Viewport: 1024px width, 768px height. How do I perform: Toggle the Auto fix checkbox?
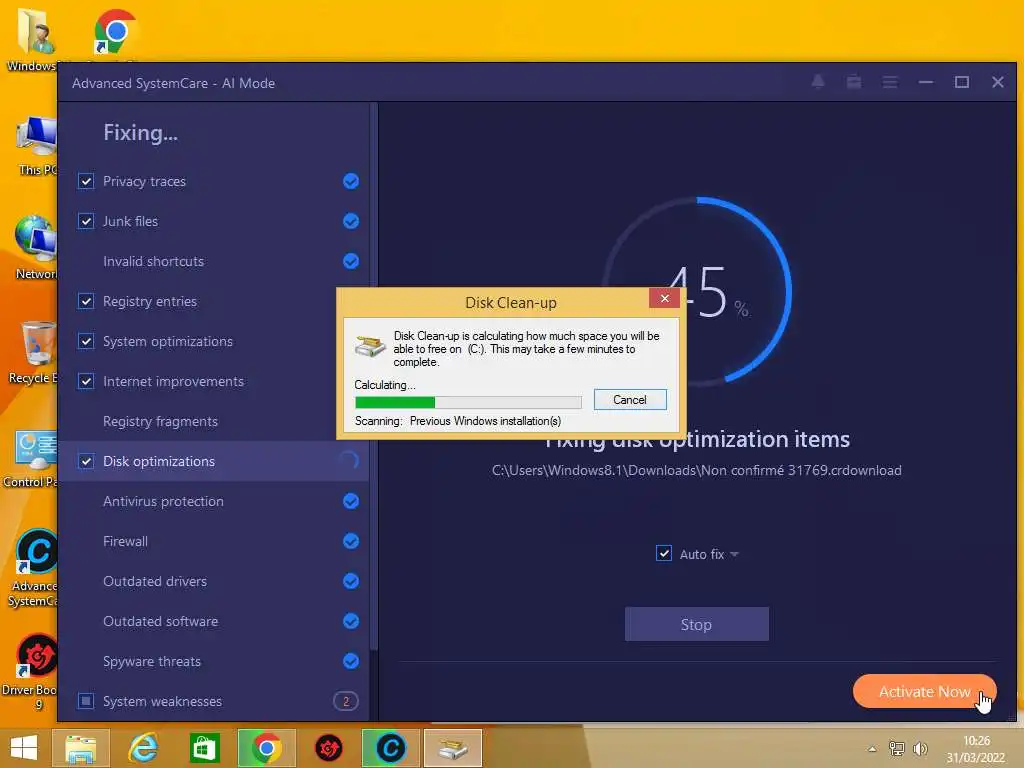click(x=664, y=553)
